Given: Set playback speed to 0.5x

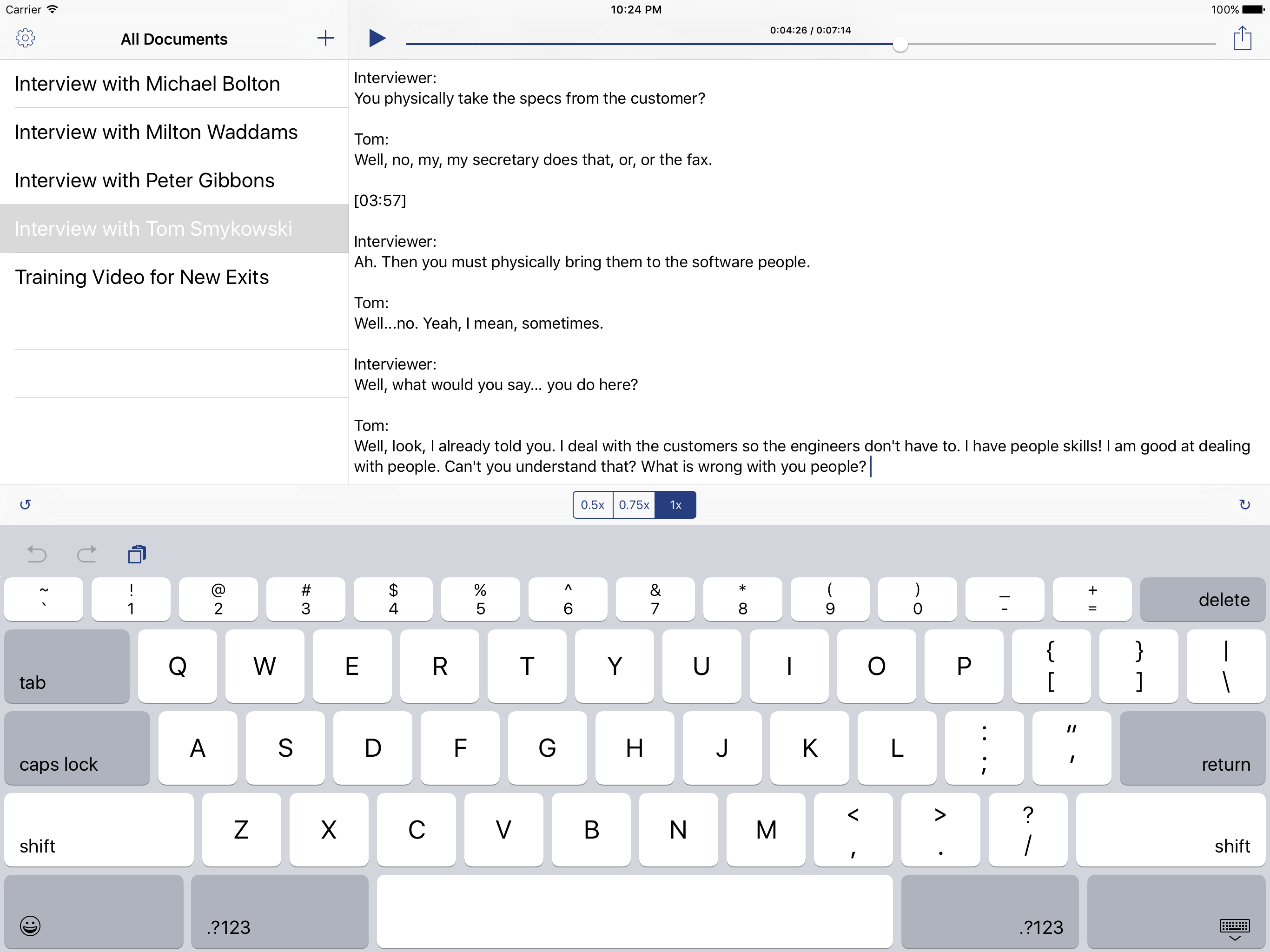Looking at the screenshot, I should pos(593,505).
